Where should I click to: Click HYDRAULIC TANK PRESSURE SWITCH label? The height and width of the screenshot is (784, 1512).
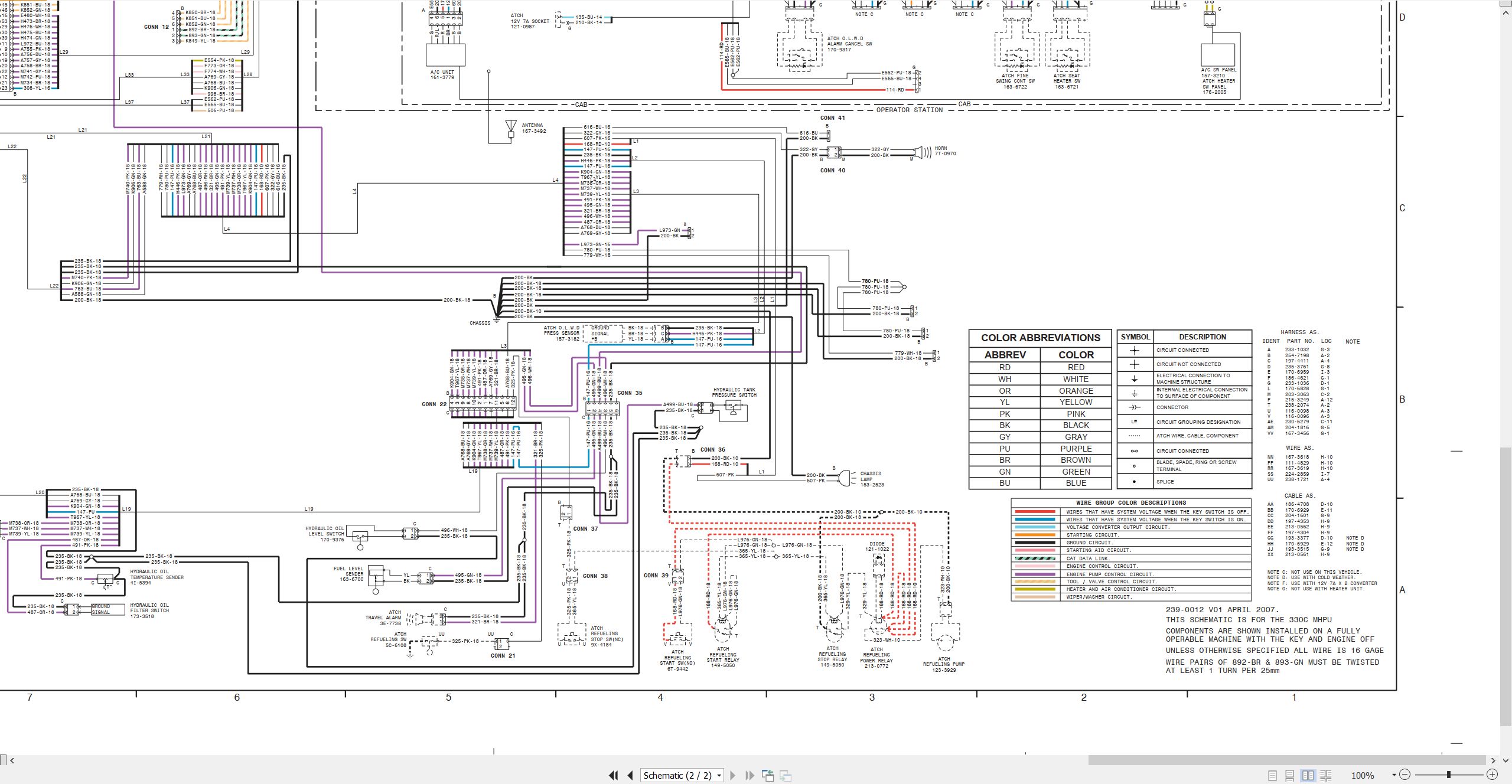pos(734,393)
